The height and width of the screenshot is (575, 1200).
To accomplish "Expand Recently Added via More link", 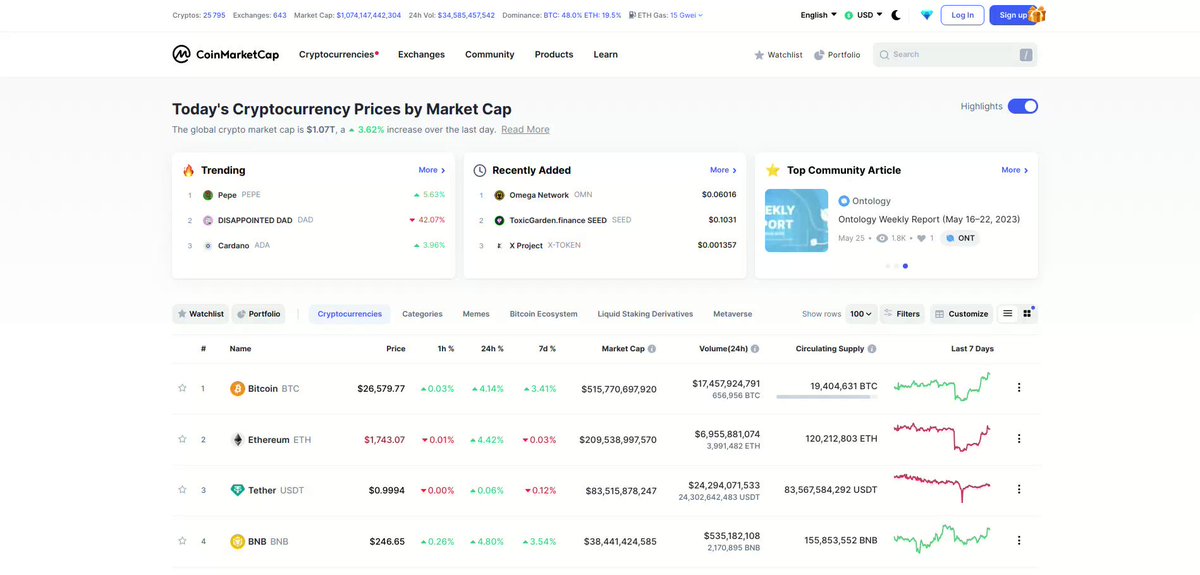I will pos(723,170).
